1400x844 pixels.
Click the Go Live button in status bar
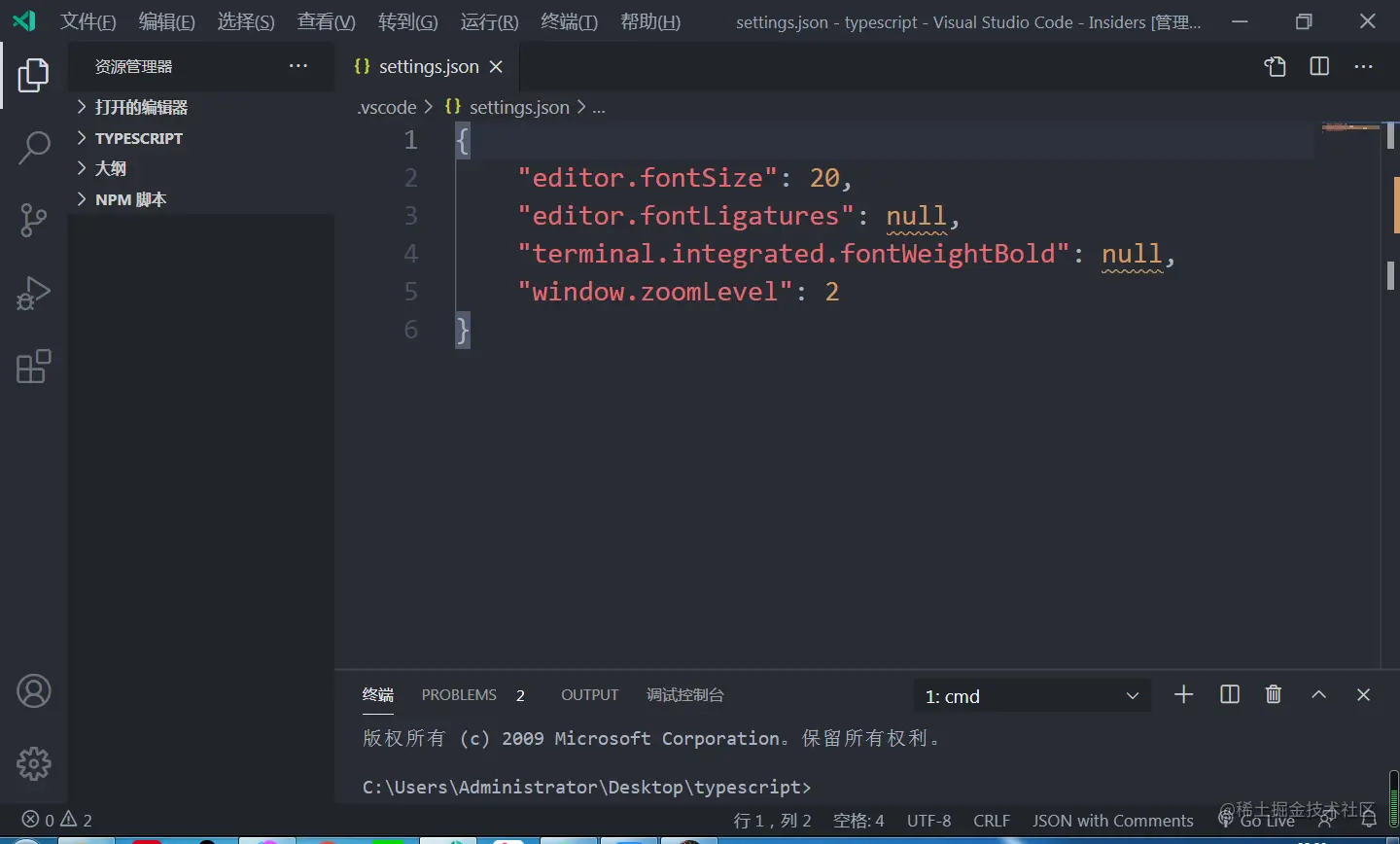(1256, 821)
